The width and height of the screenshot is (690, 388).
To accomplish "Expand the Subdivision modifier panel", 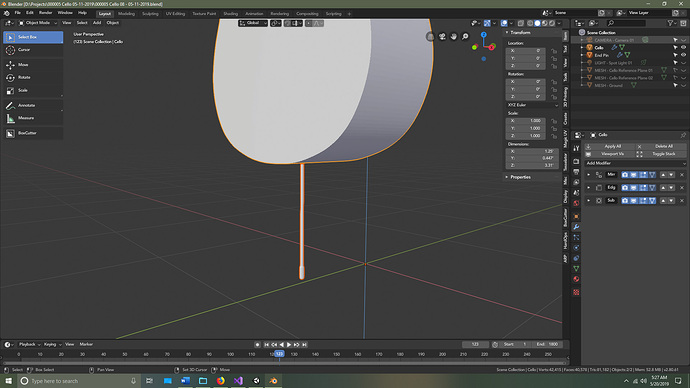I will 589,201.
